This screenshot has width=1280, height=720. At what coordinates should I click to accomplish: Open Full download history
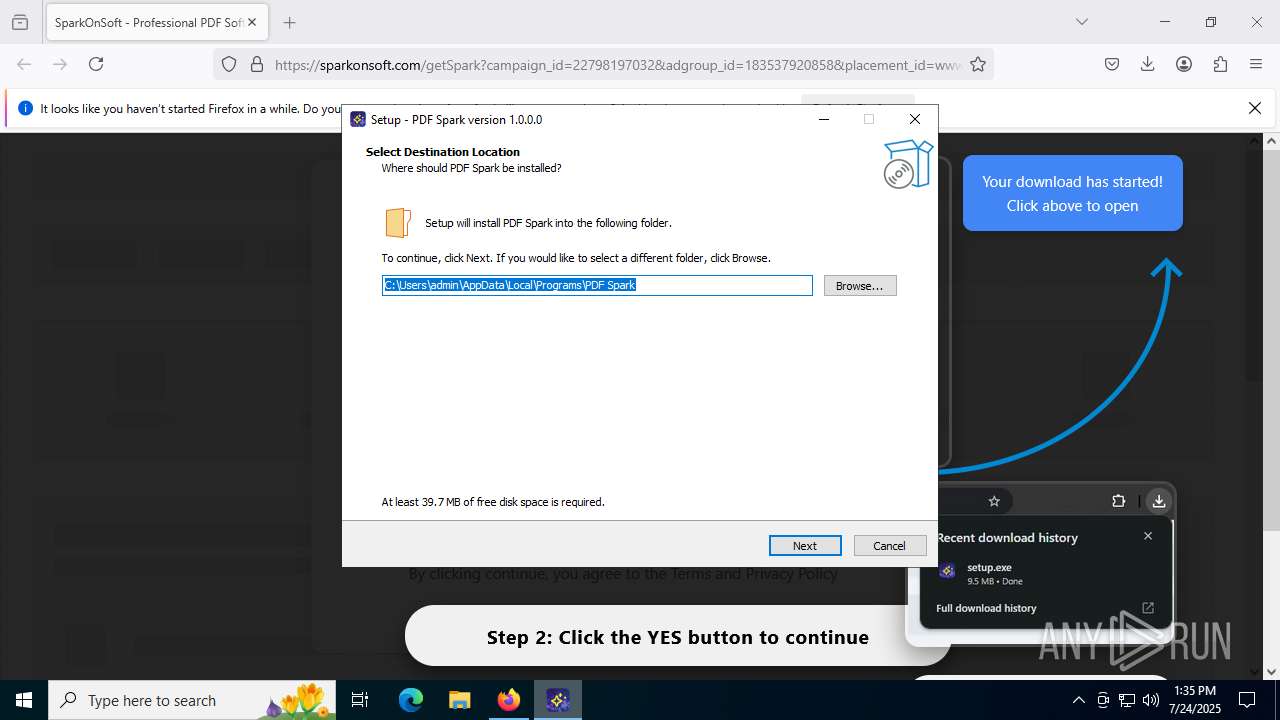coord(986,608)
